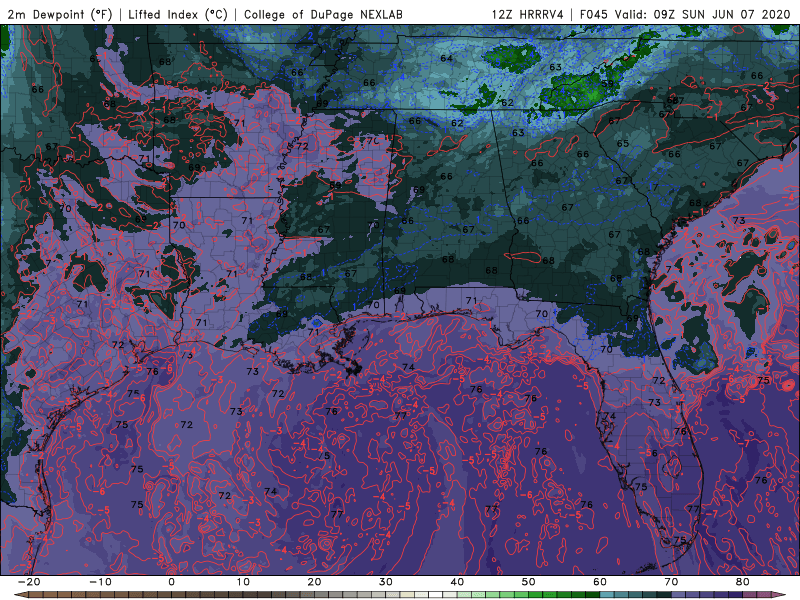Click the 'Lifted Index (°C)' header label
The image size is (800, 600).
[178, 14]
